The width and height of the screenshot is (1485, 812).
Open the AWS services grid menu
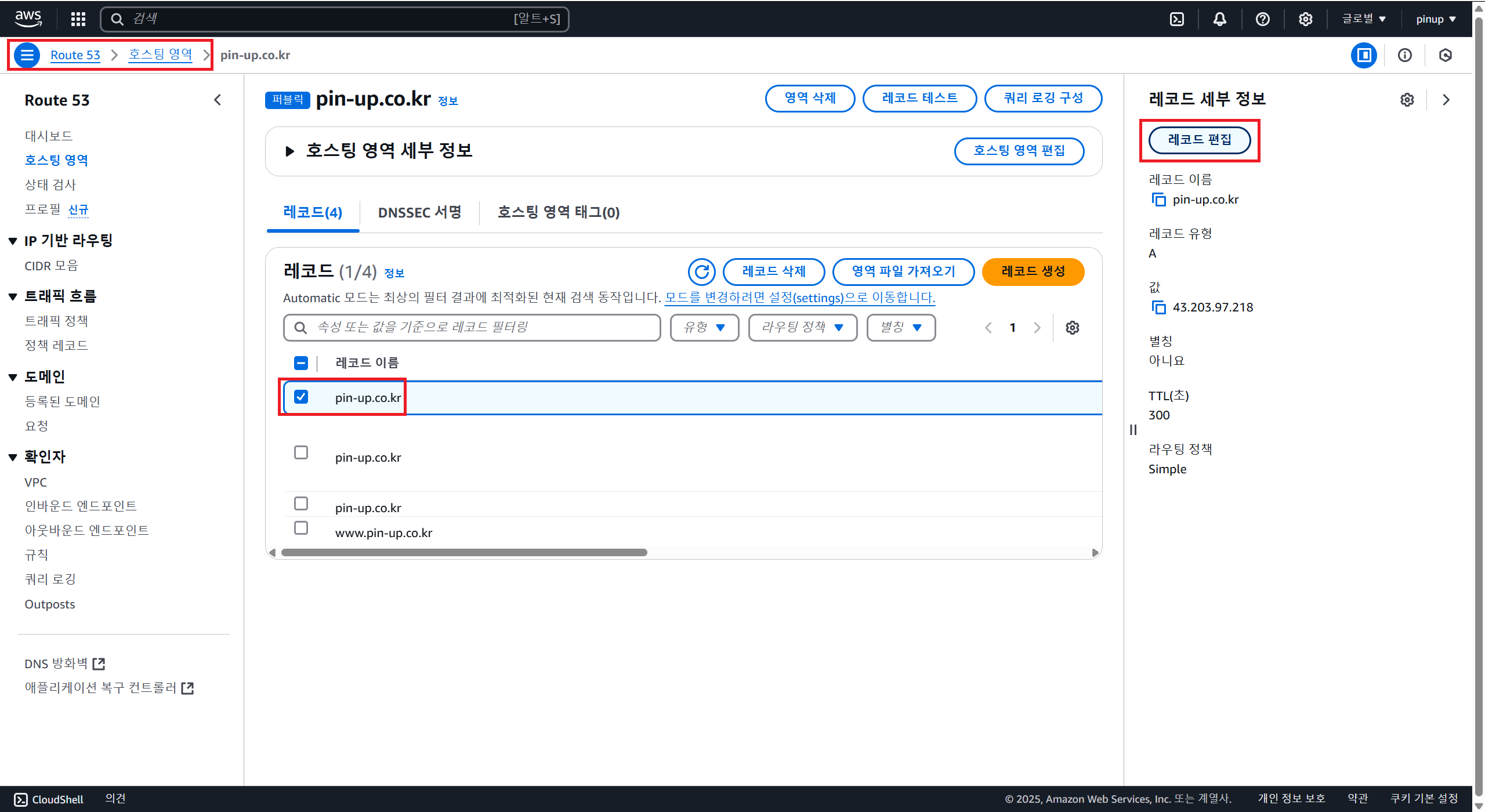coord(78,19)
